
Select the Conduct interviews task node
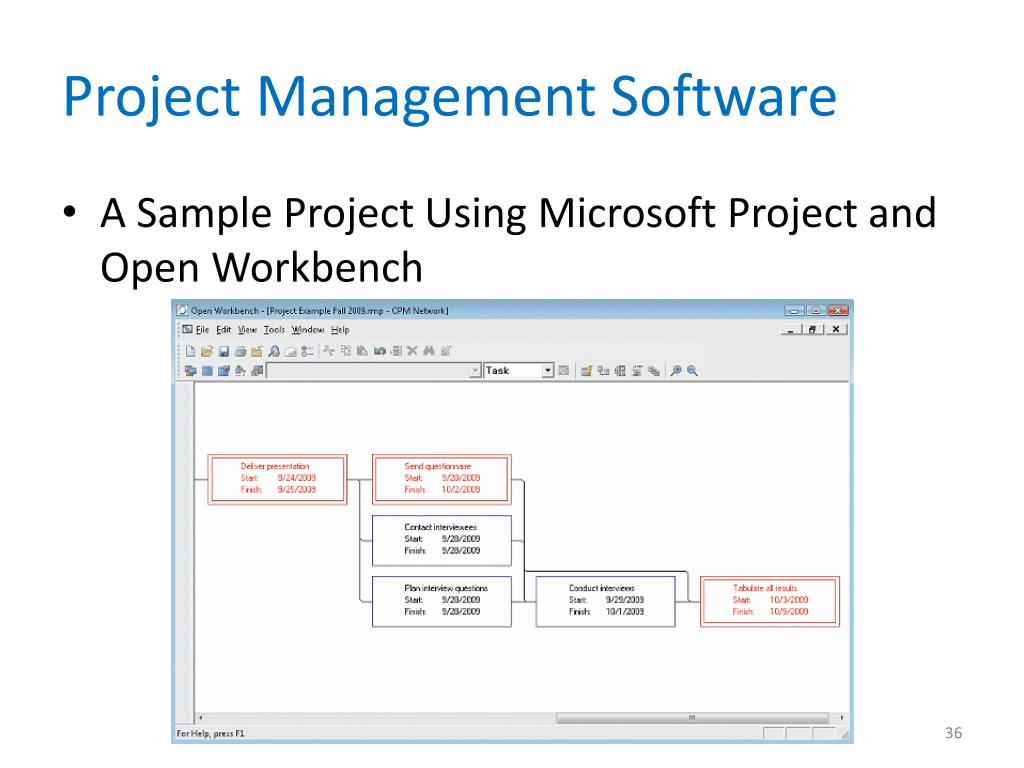605,601
